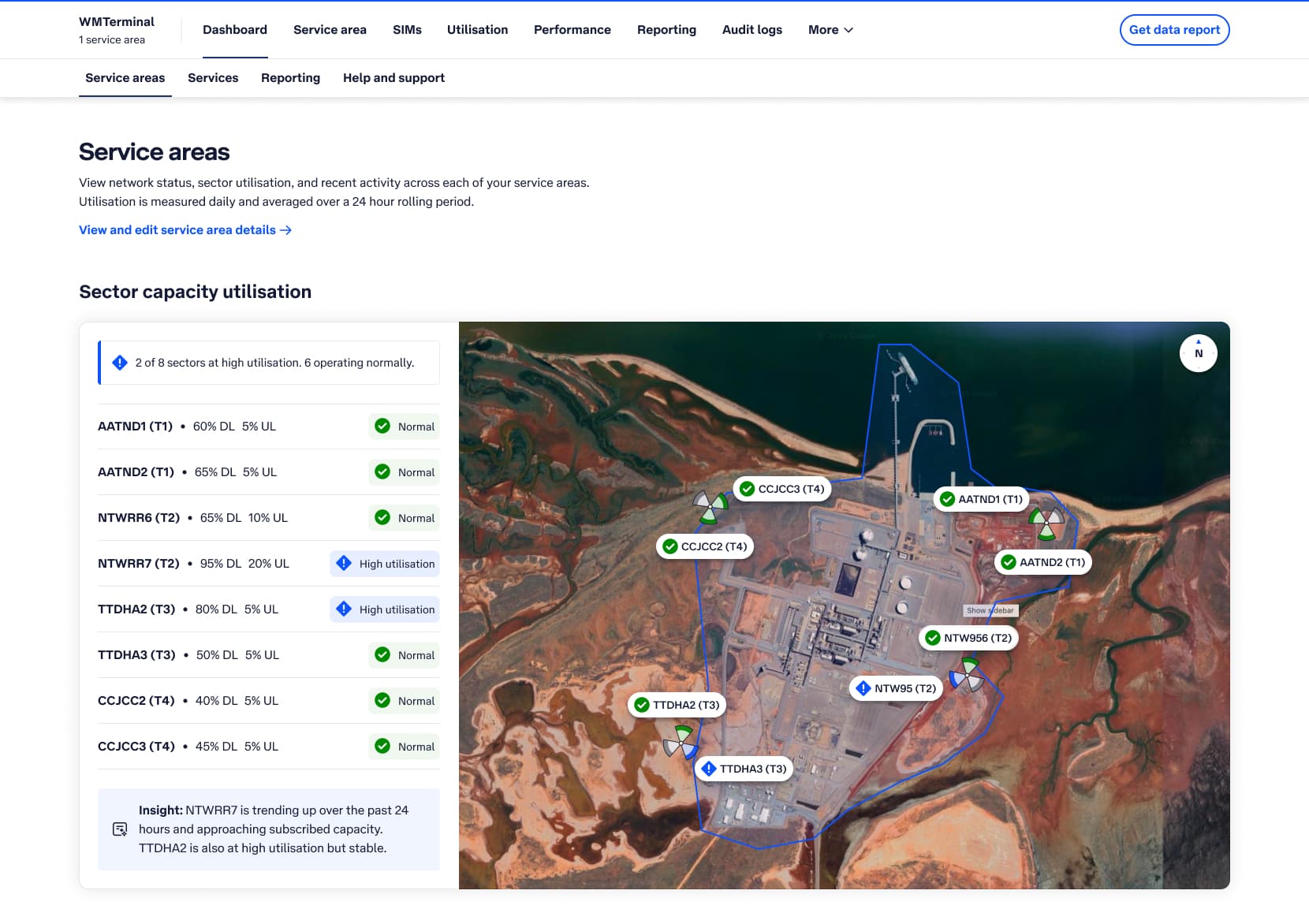Open Reporting in the top navigation bar

666,30
